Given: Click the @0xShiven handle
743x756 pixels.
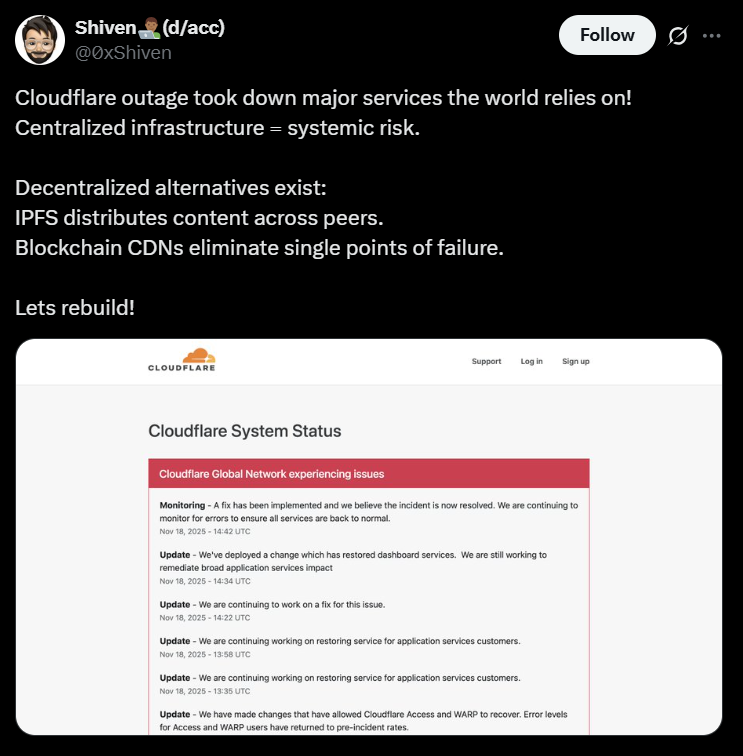Looking at the screenshot, I should click(x=123, y=52).
